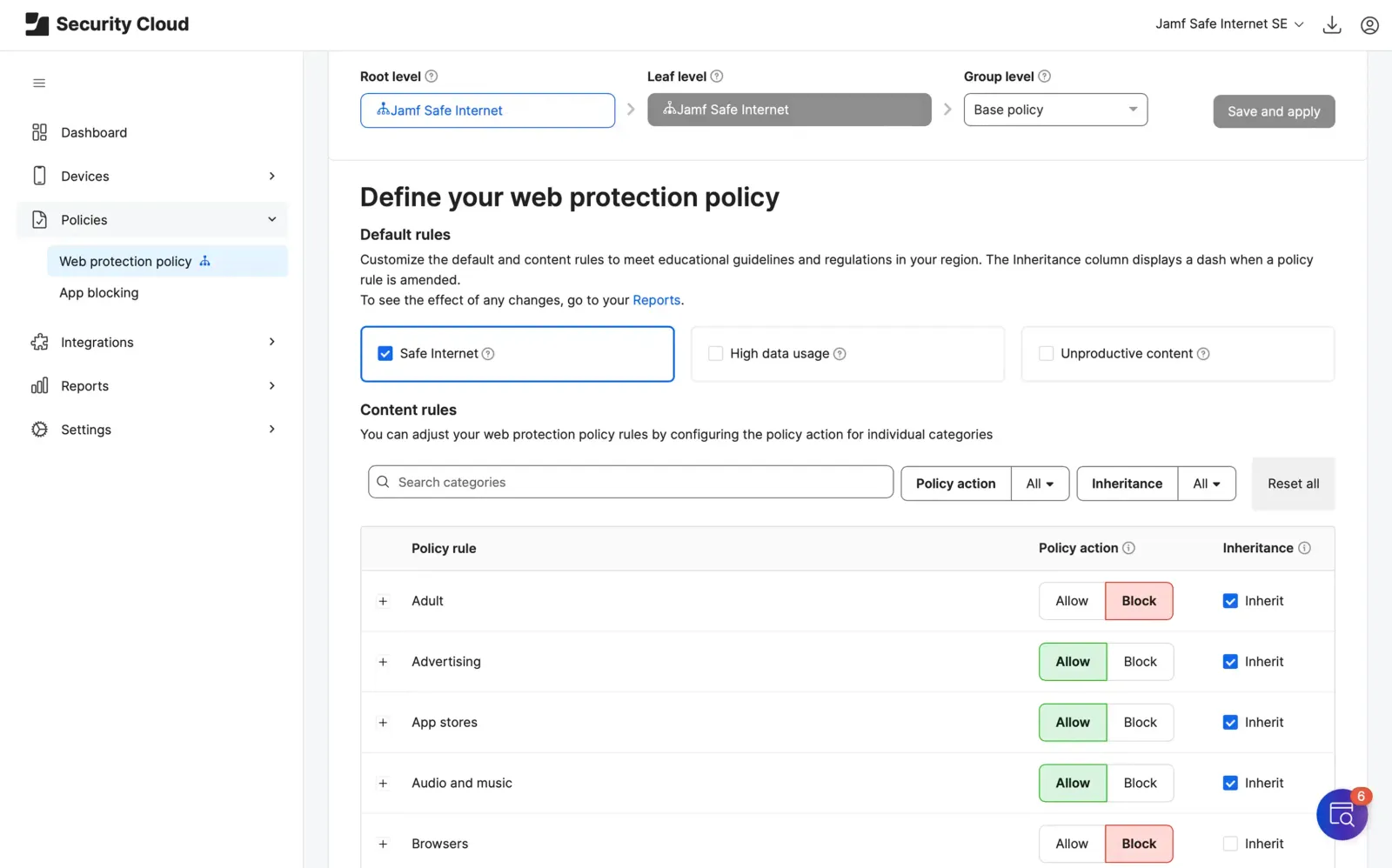Click the Save and apply button

point(1273,111)
